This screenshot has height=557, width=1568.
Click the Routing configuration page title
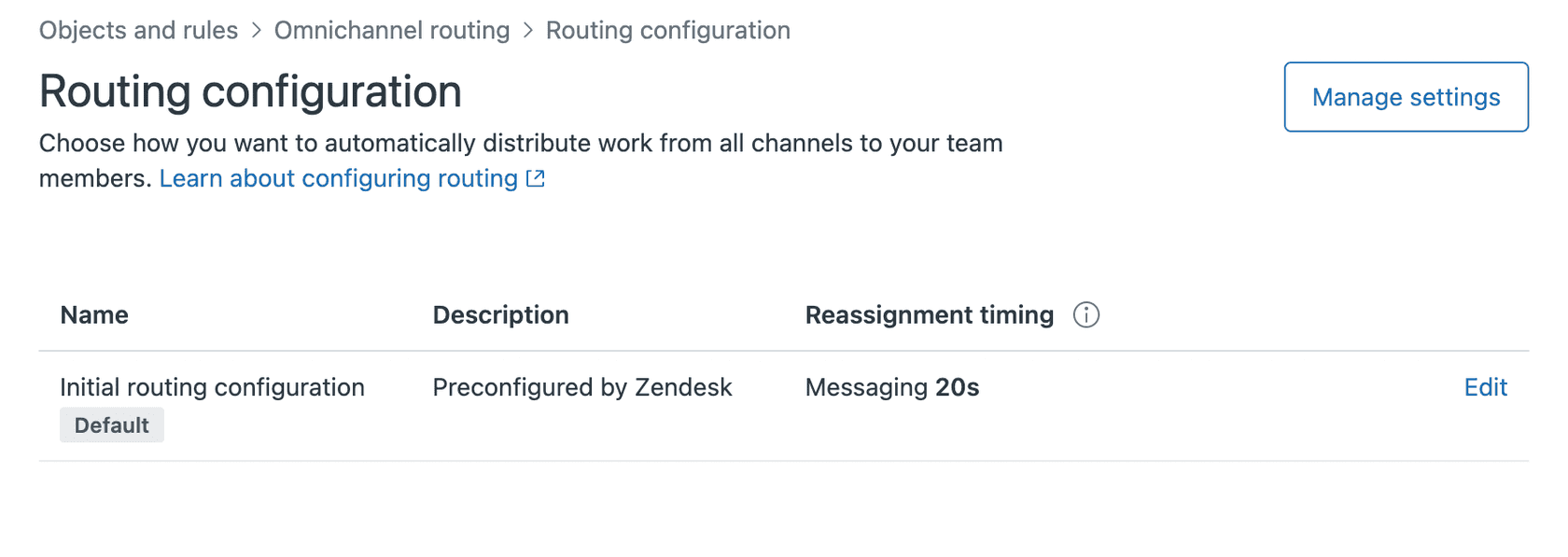point(249,91)
